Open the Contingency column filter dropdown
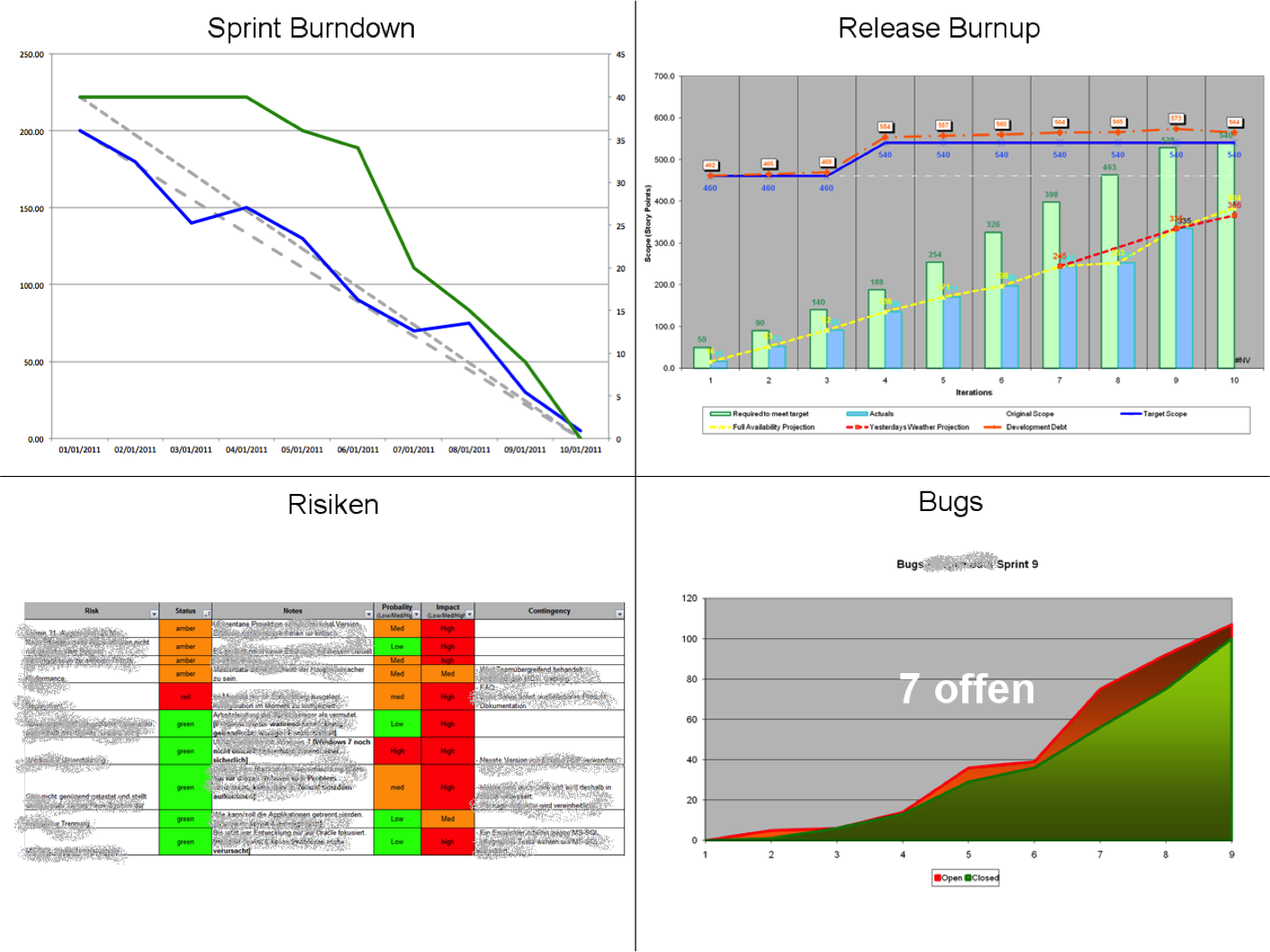The height and width of the screenshot is (952, 1270). [619, 614]
